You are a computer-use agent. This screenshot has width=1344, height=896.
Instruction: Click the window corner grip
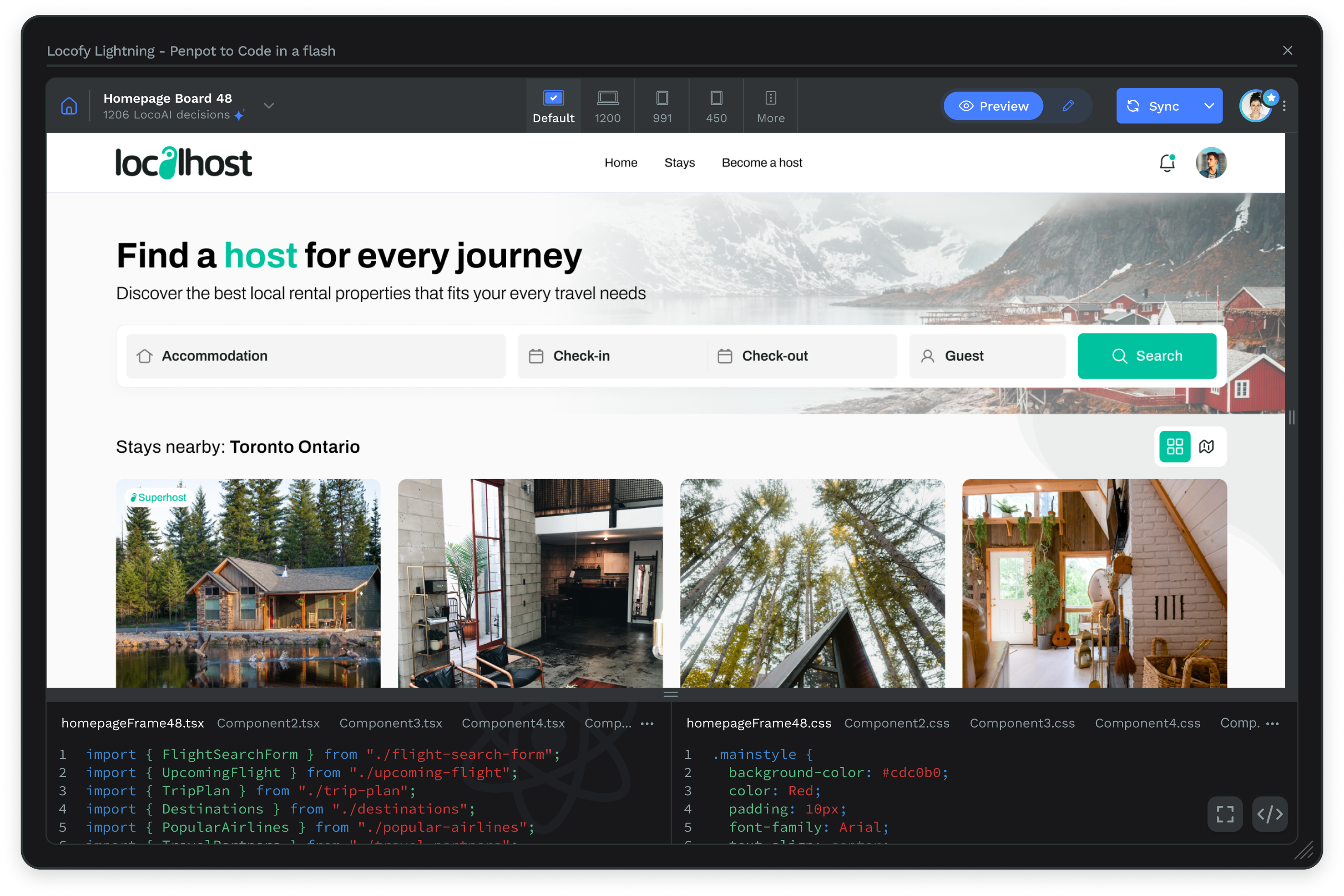[1303, 851]
